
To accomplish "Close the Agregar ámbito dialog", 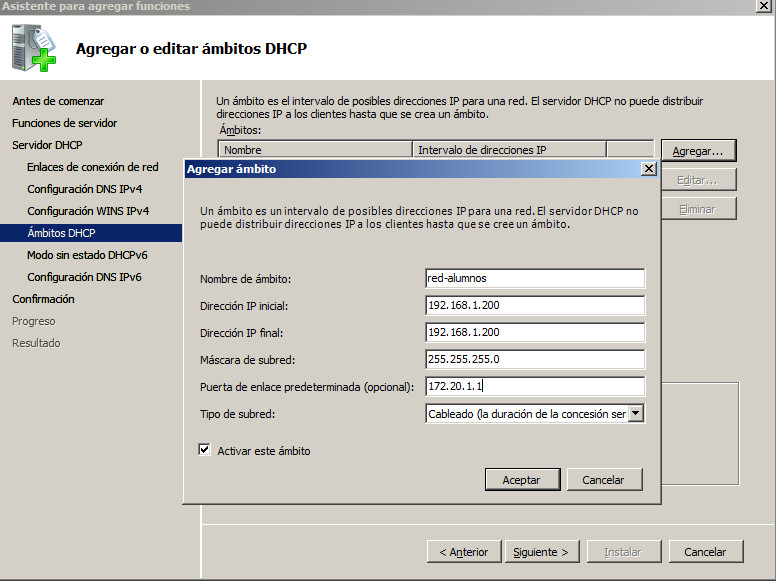I will 647,169.
